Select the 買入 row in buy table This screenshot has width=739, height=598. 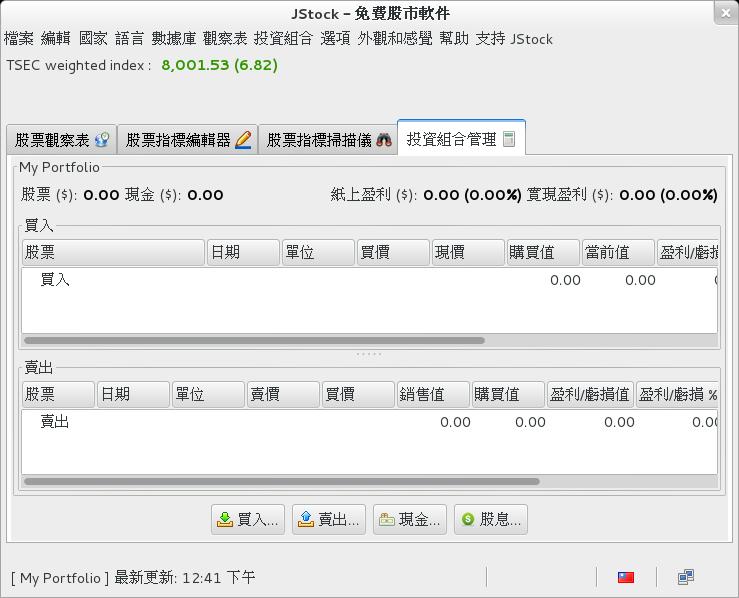370,280
